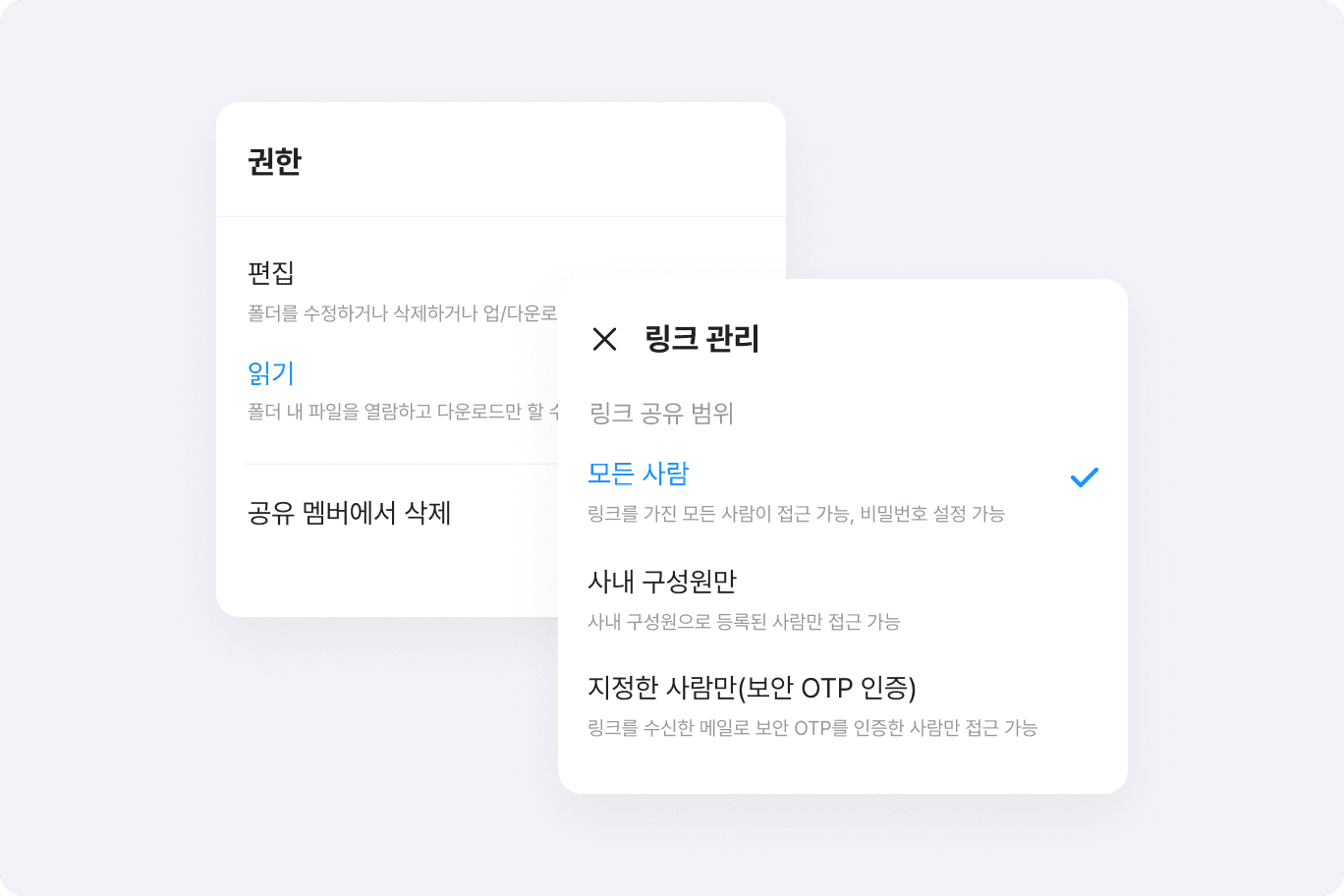Click 공유 멤버에서 삭제
Screen dimensions: 1344x896
(x=349, y=513)
